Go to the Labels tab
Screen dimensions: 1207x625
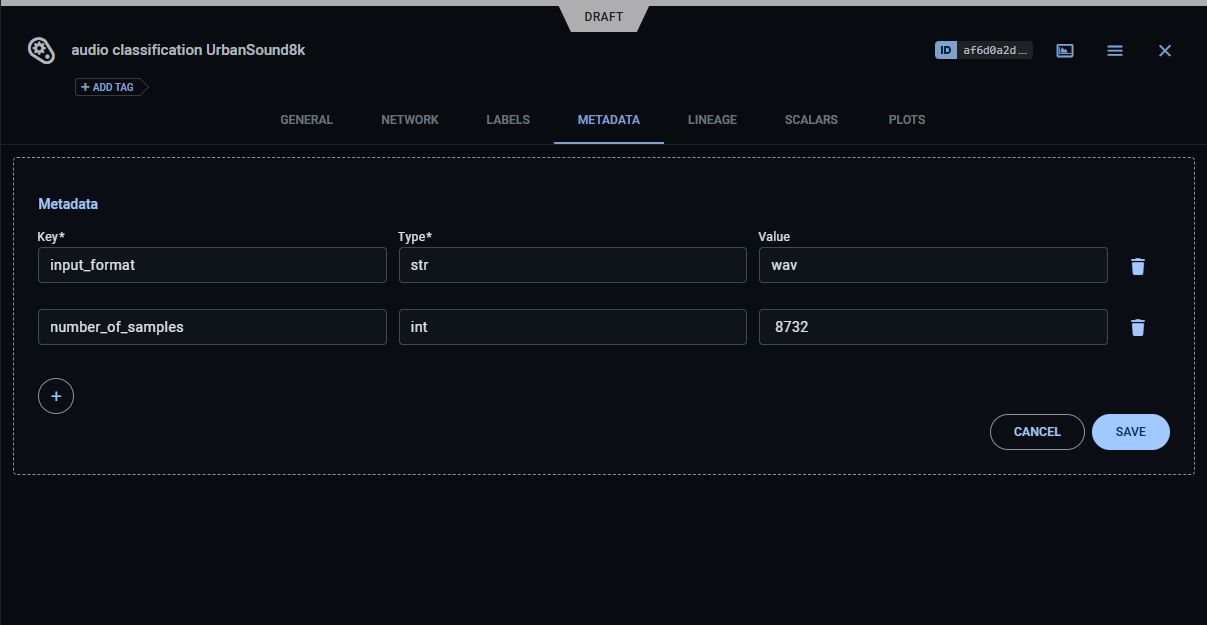click(508, 120)
